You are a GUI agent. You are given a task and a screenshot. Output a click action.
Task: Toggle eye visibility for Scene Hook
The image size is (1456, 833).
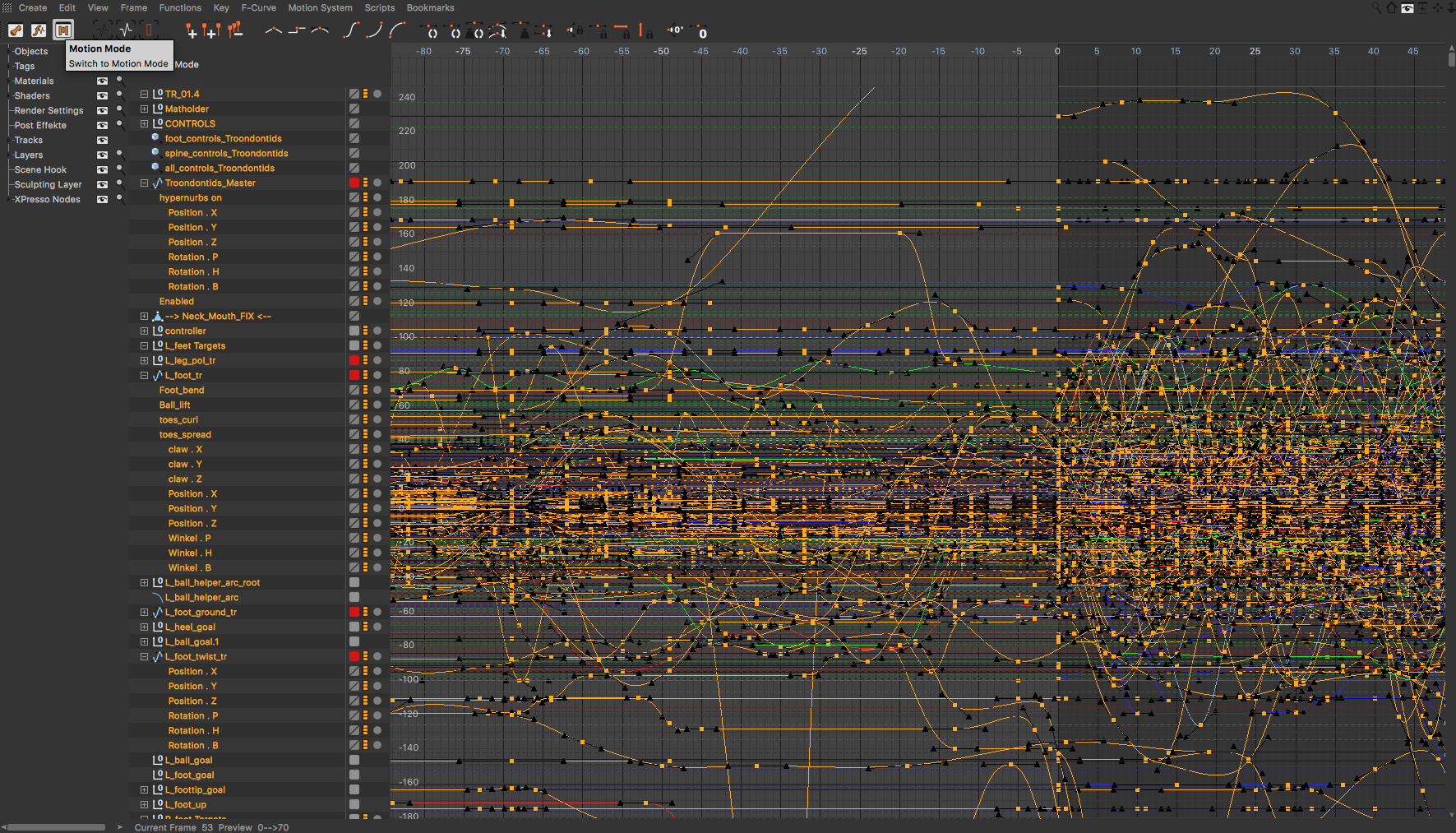tap(103, 169)
